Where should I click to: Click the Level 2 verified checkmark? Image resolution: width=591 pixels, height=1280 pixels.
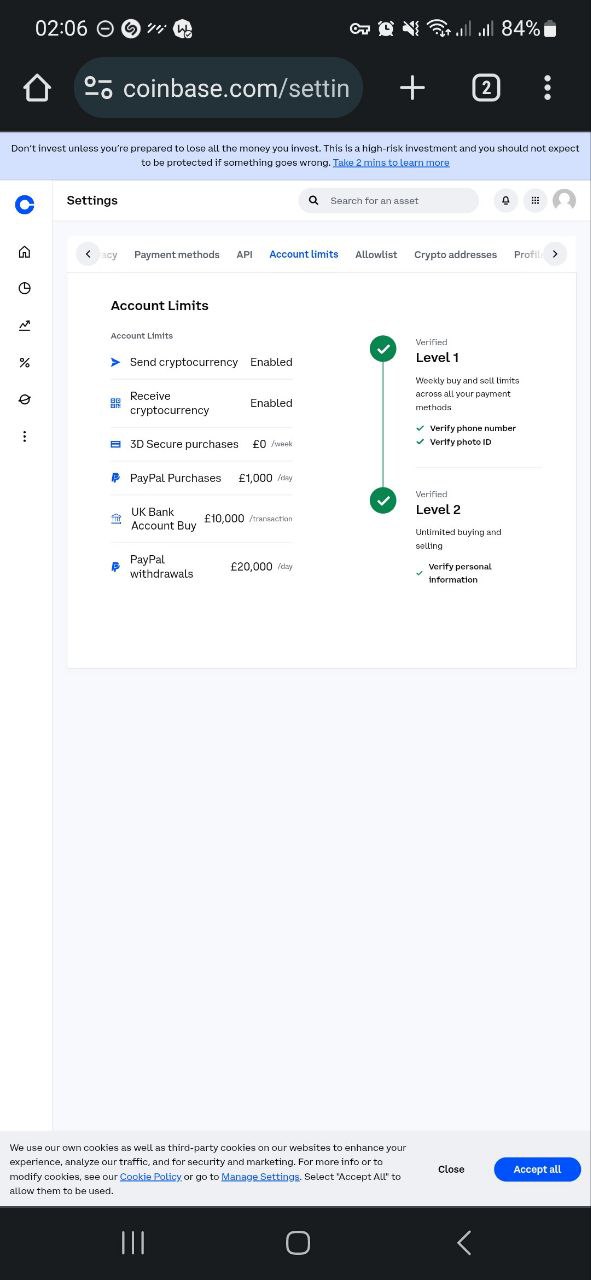coord(383,500)
